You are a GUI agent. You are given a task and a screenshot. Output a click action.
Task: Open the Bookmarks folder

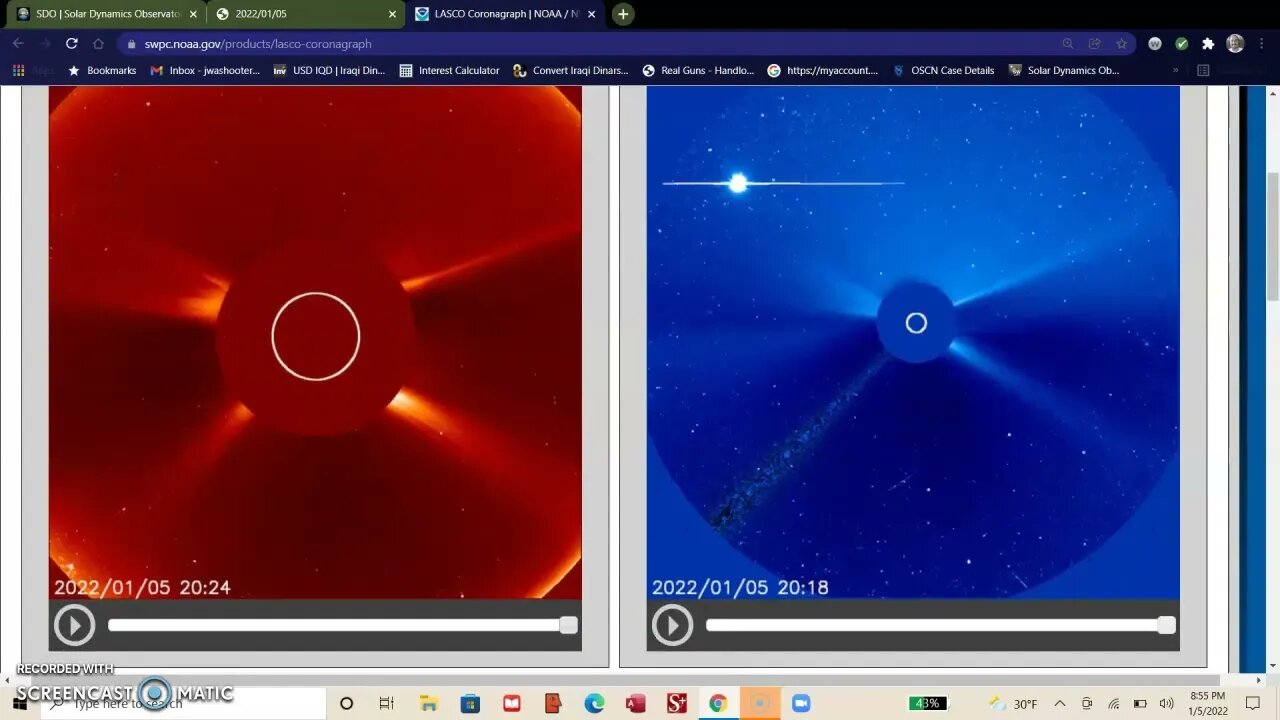tap(102, 71)
